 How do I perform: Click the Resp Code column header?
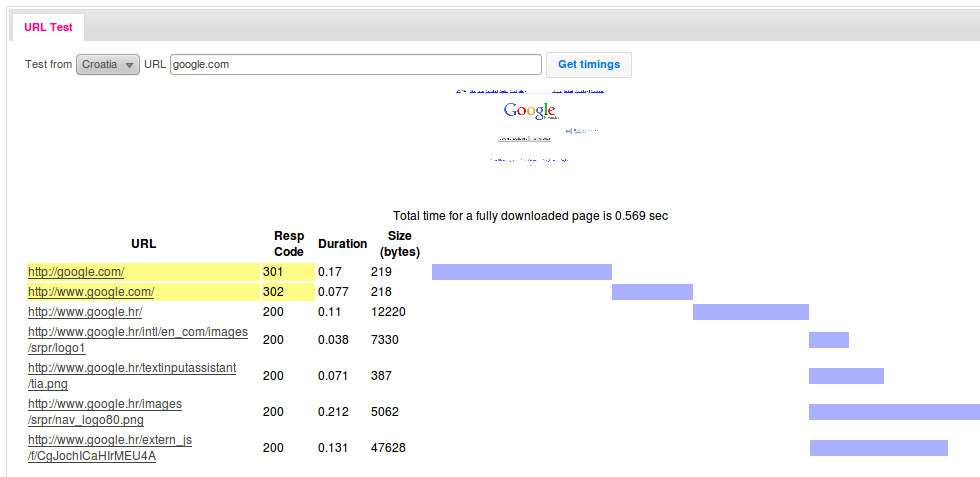point(289,244)
